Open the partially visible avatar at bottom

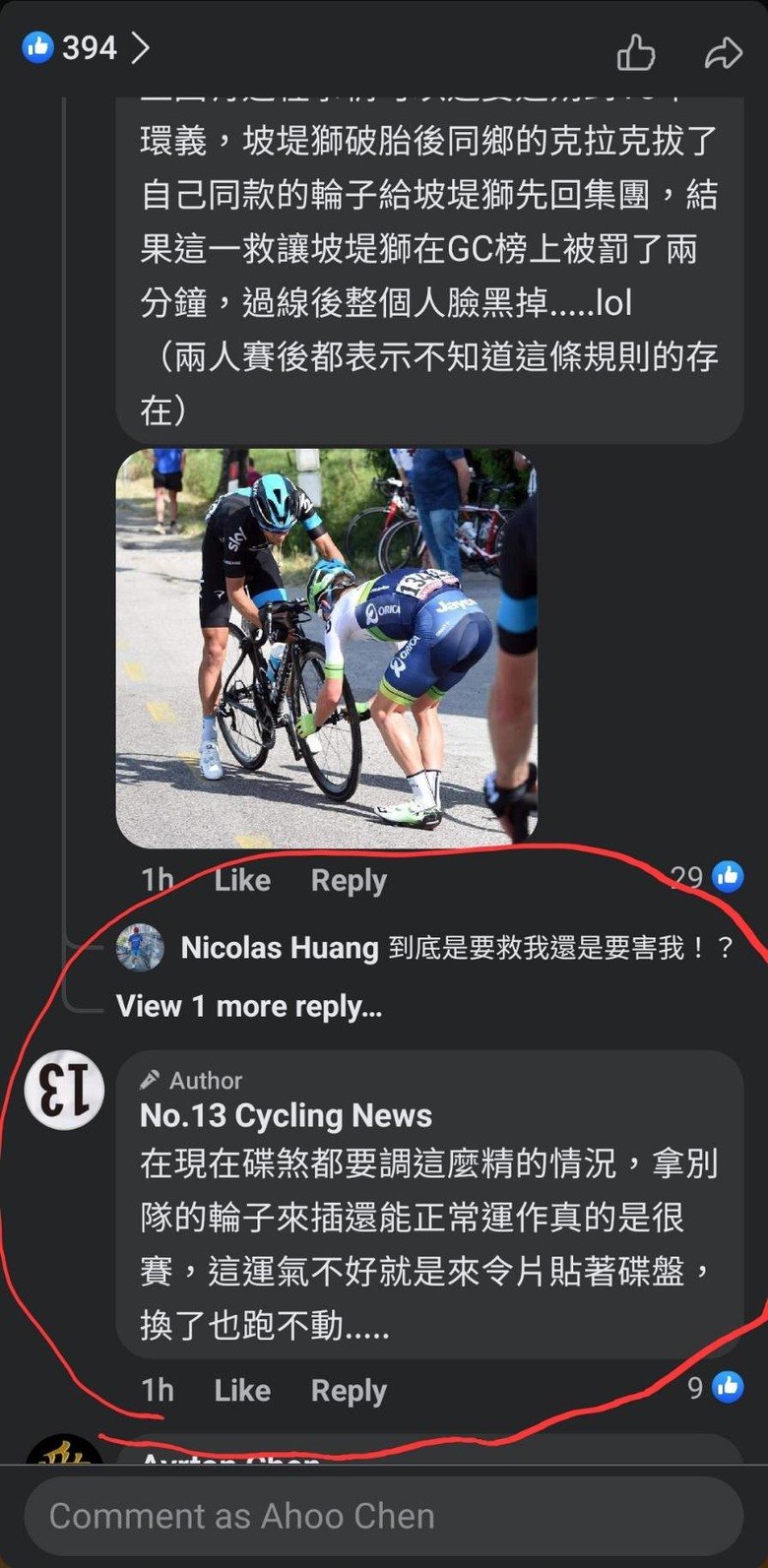pos(64,1449)
